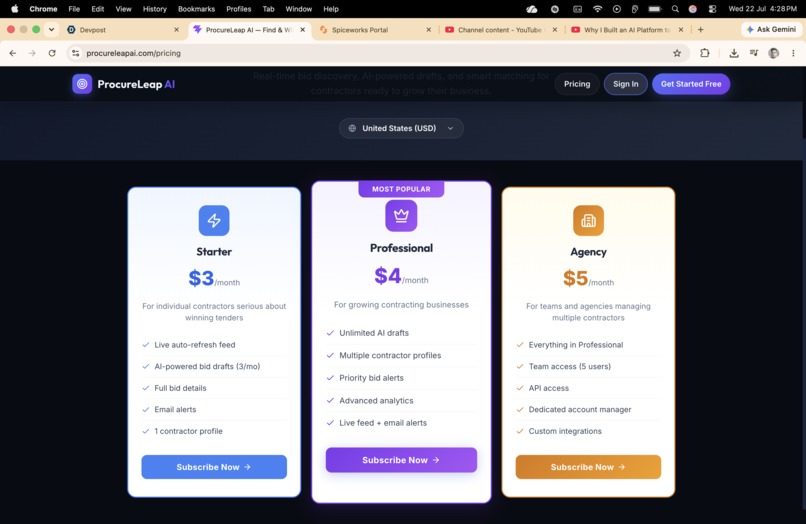Switch to Channel content YouTube tab
The width and height of the screenshot is (806, 524).
tap(499, 30)
